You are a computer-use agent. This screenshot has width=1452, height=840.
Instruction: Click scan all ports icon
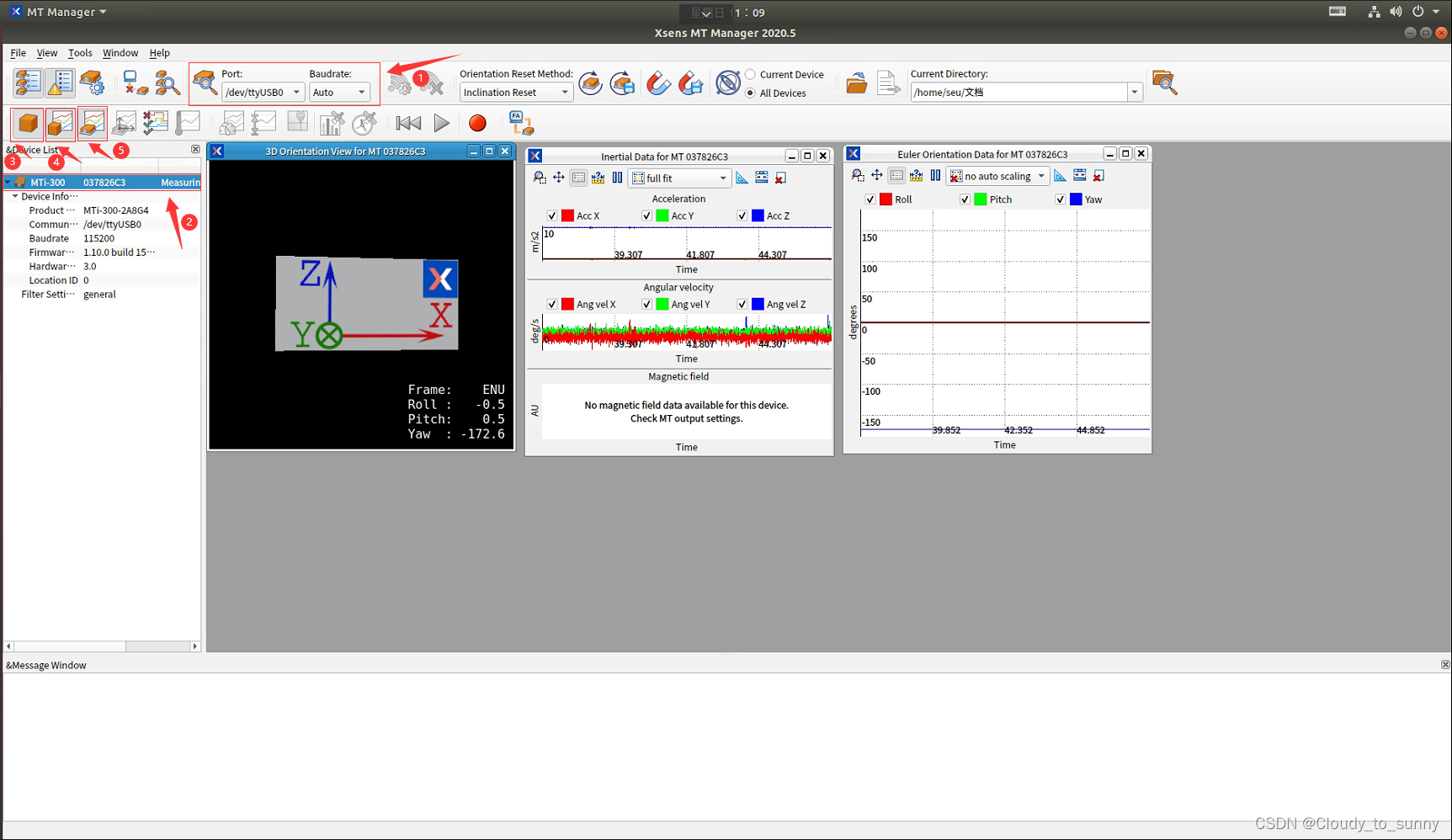click(167, 82)
